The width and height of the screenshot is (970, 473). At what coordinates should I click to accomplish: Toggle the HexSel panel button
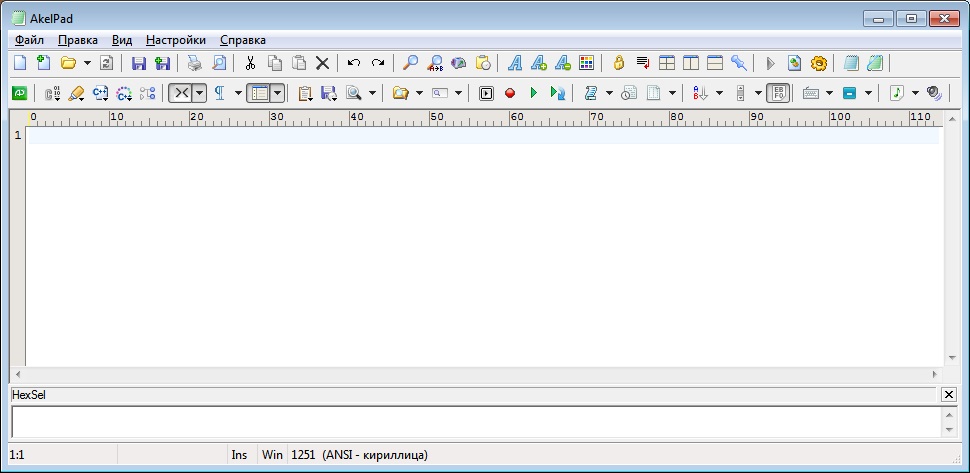point(778,93)
